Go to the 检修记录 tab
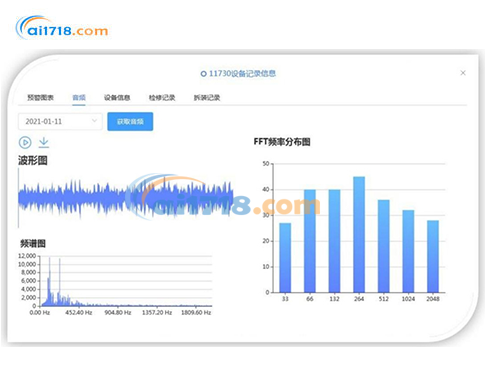 (162, 98)
